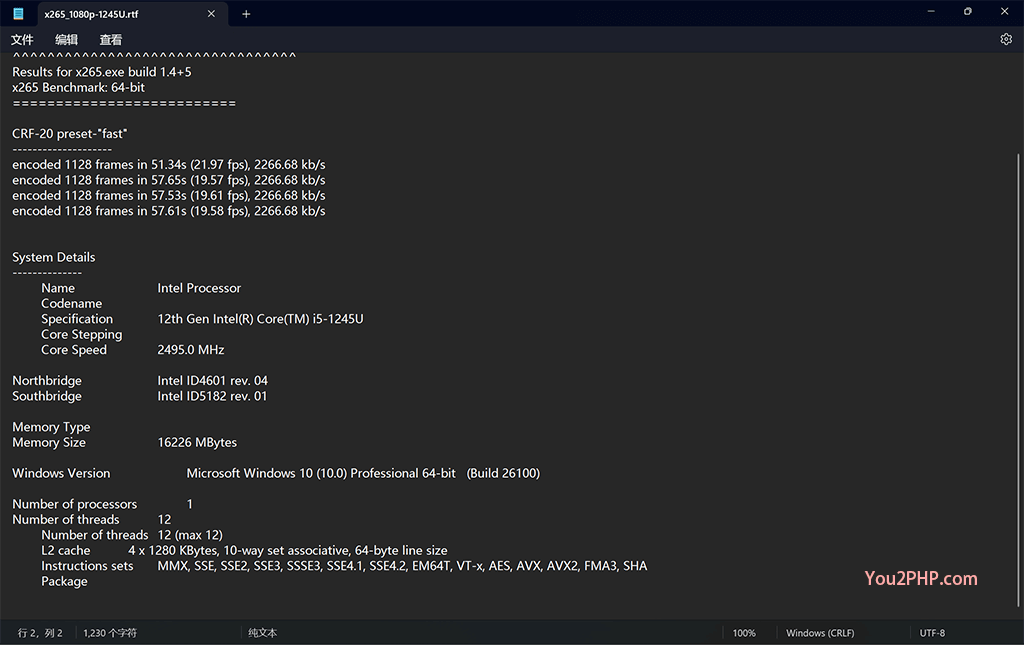Select the x265_1080p-1245U.rtf tab
The image size is (1024, 645).
(110, 14)
